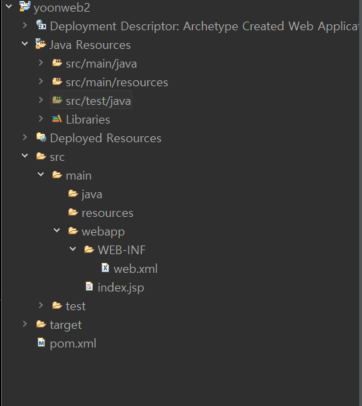Click the Deployment Descriptor icon
The width and height of the screenshot is (362, 406).
click(x=41, y=25)
